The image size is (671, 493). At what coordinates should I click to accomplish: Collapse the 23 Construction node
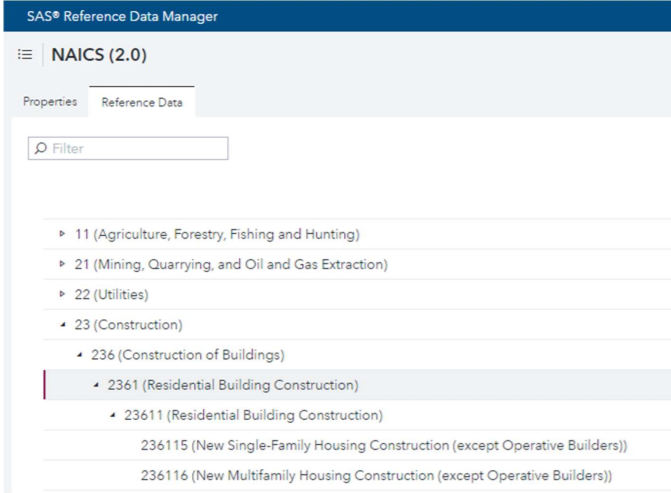(63, 324)
